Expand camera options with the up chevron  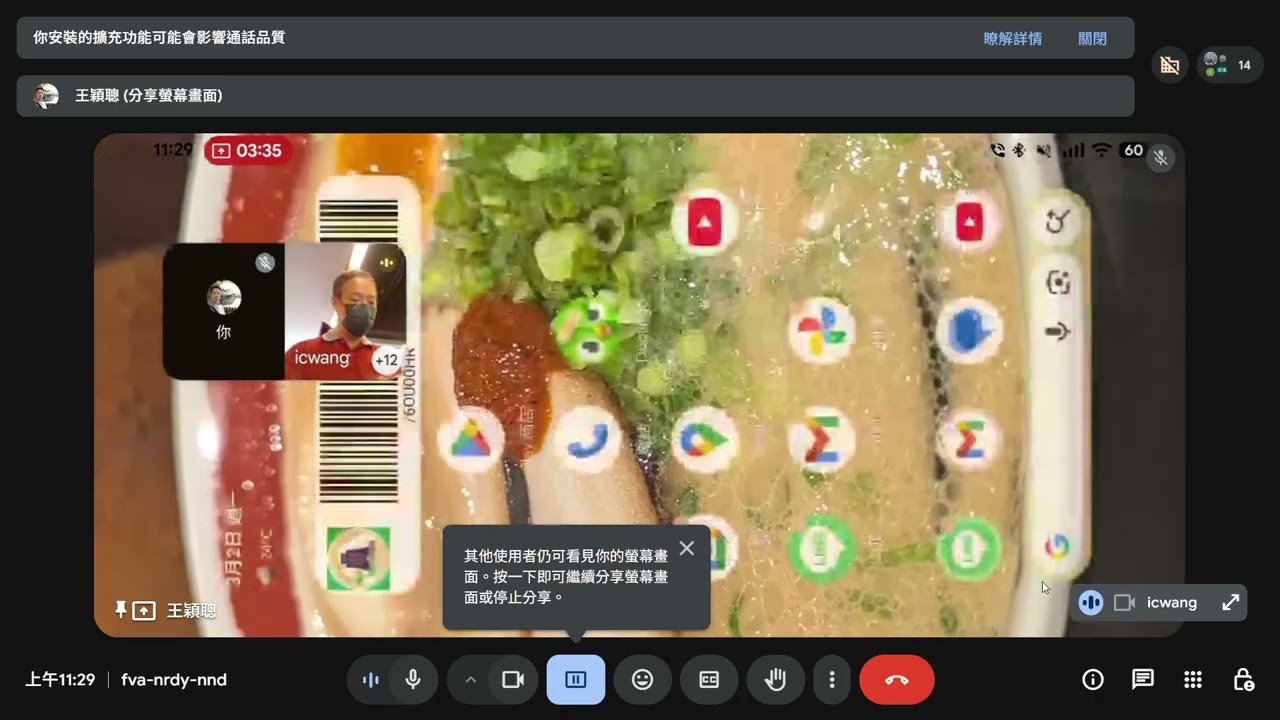[470, 680]
